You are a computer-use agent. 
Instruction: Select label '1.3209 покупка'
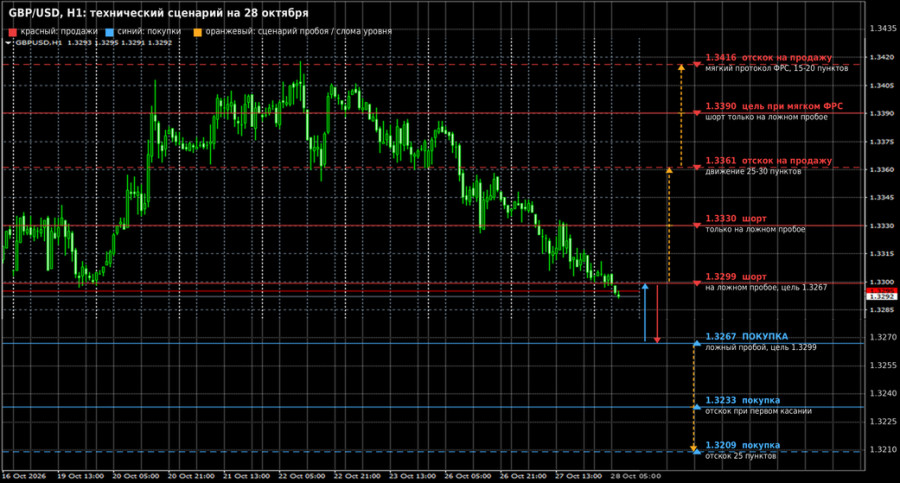click(x=743, y=445)
